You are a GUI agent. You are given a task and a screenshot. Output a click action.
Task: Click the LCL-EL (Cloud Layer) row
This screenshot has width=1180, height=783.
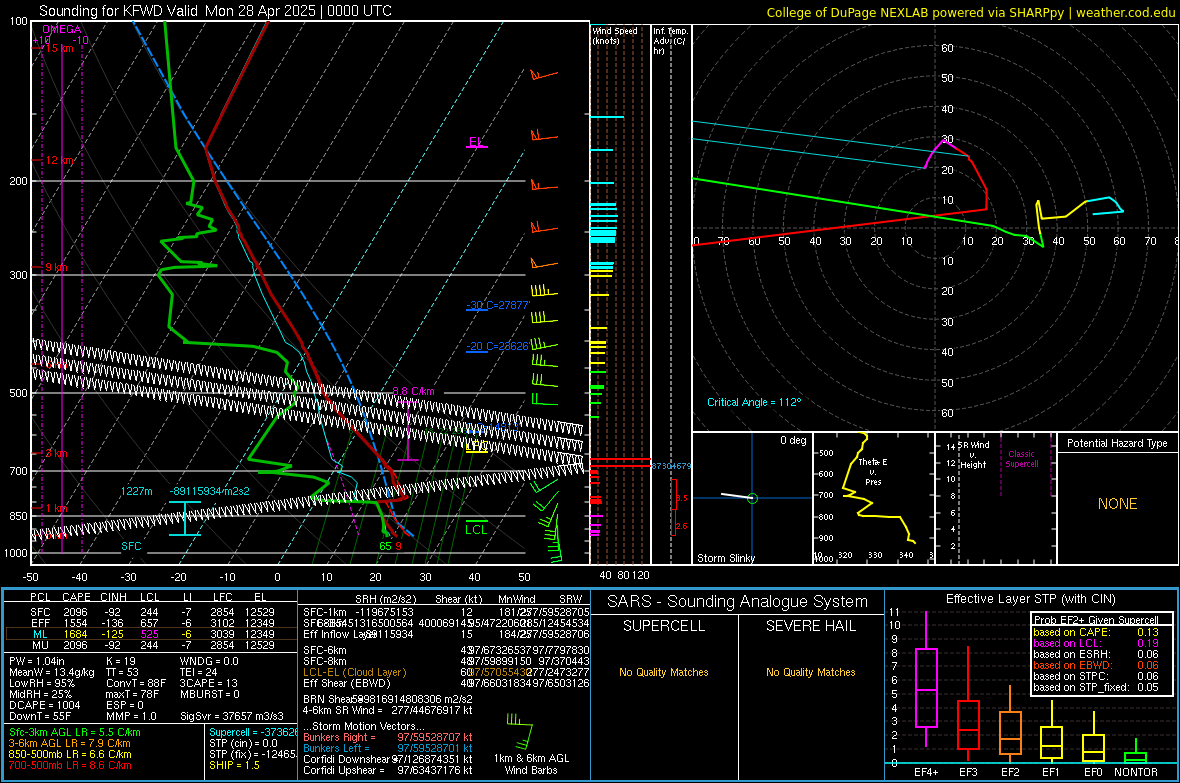[x=446, y=672]
